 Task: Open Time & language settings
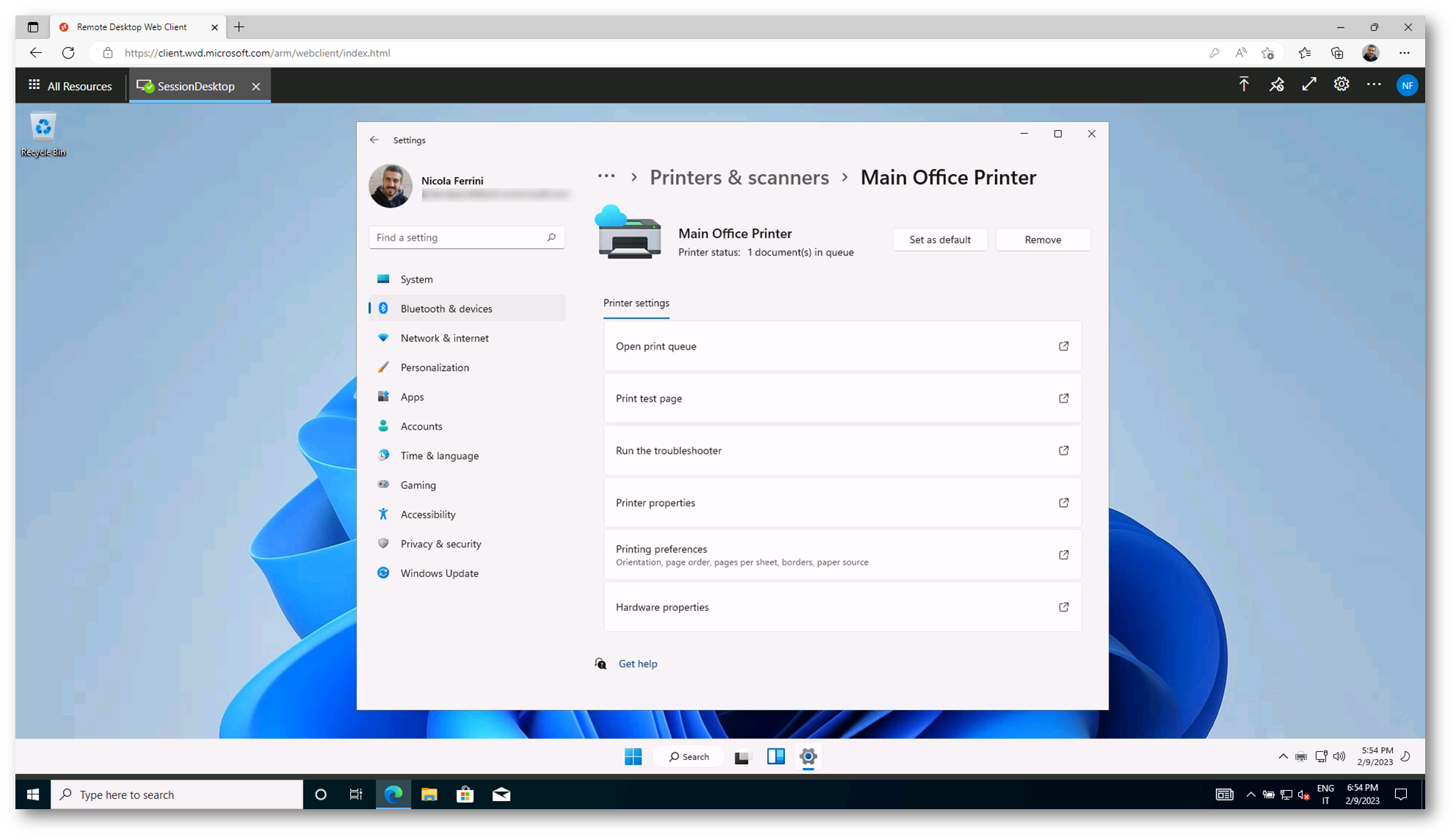(x=467, y=455)
